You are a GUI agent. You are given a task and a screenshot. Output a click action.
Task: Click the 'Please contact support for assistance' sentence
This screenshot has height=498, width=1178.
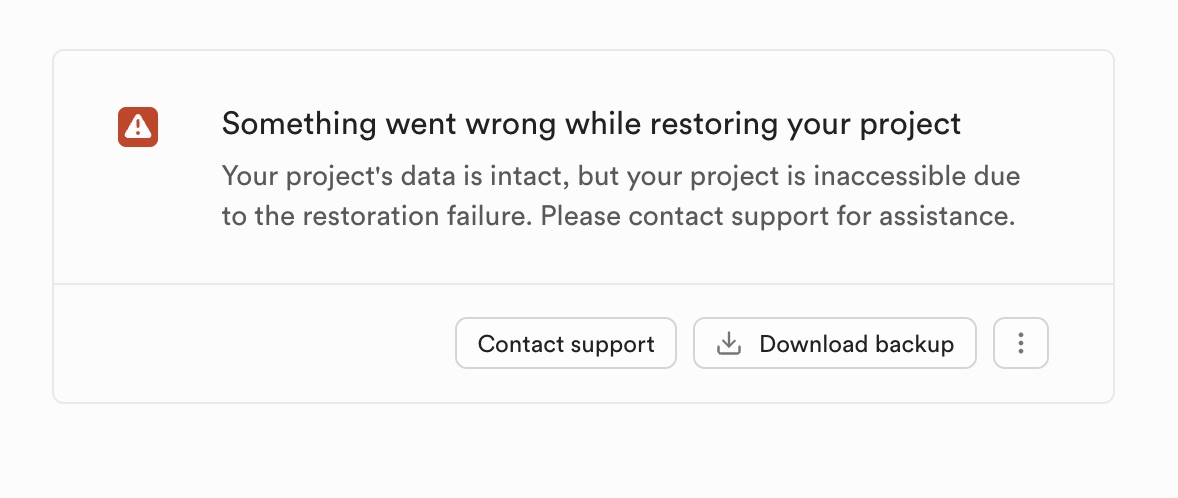778,216
